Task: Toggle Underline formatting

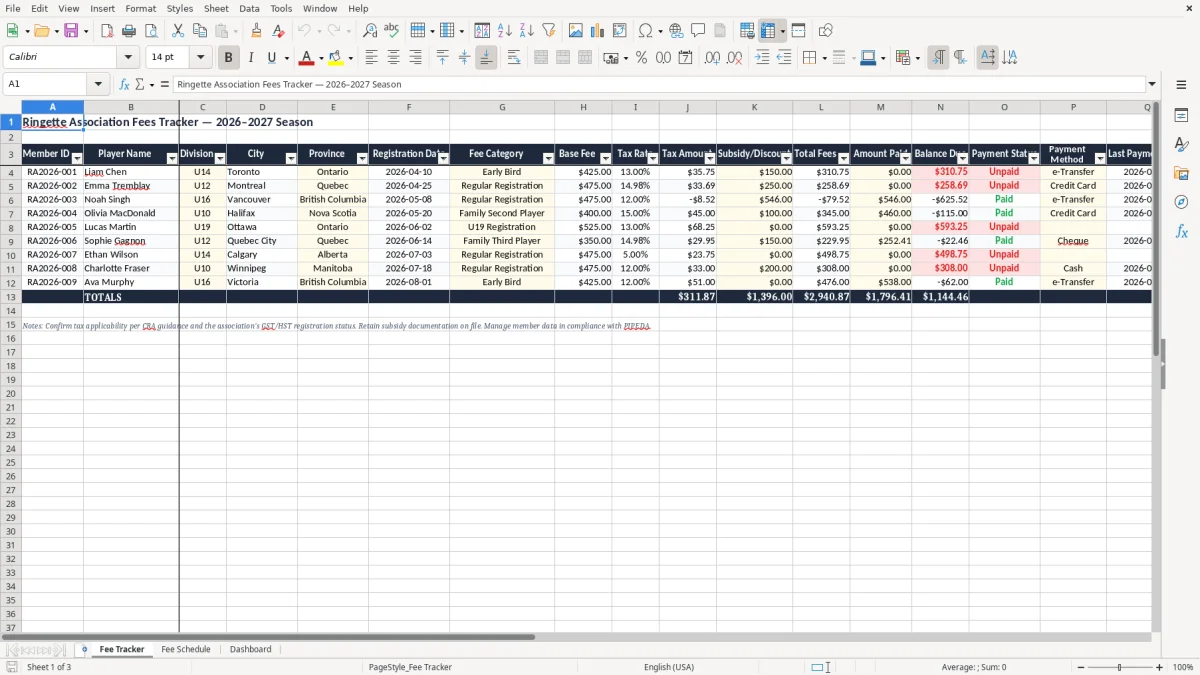Action: click(x=271, y=58)
